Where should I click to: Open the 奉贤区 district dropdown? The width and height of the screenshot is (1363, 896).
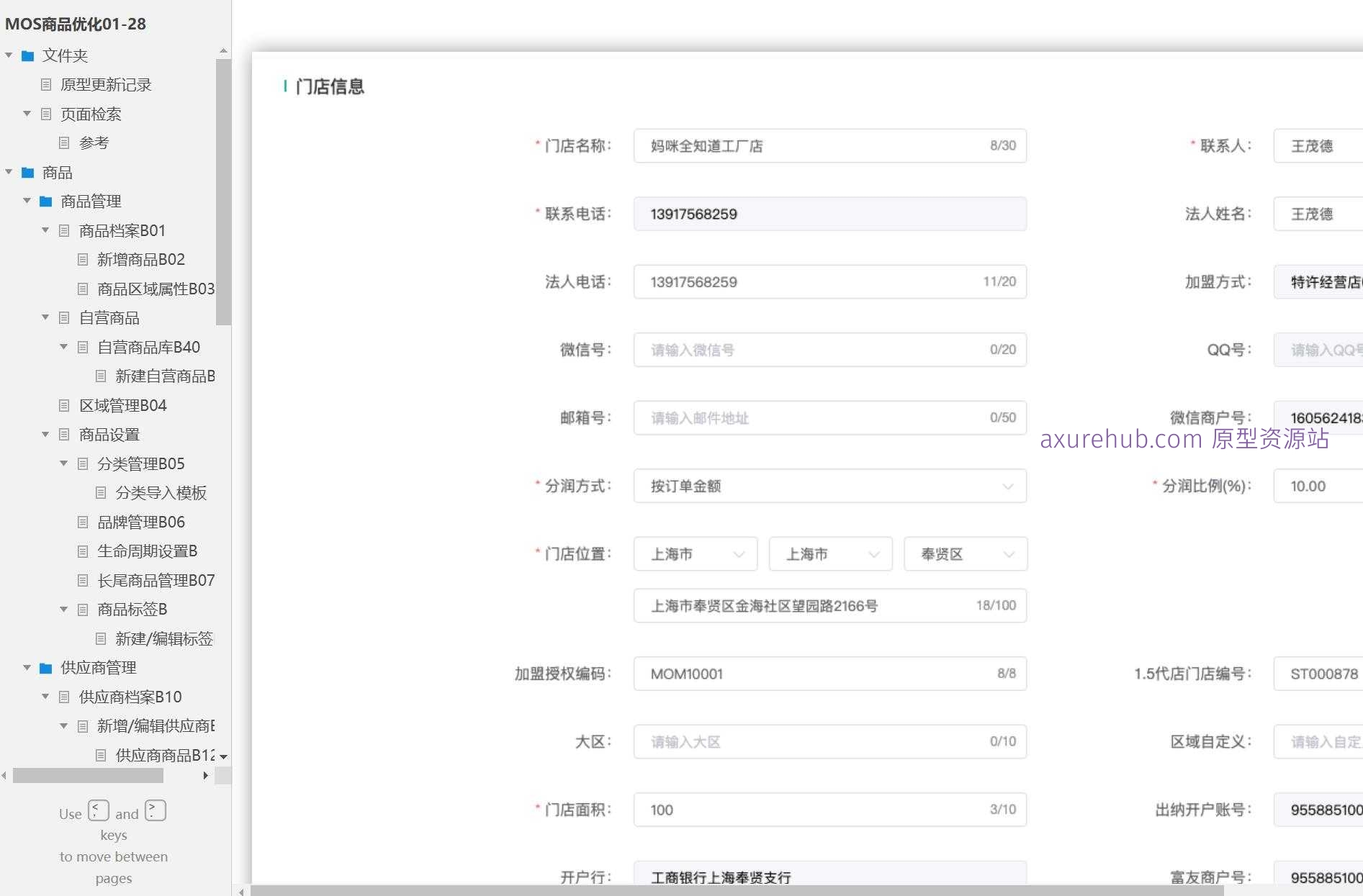pyautogui.click(x=965, y=553)
